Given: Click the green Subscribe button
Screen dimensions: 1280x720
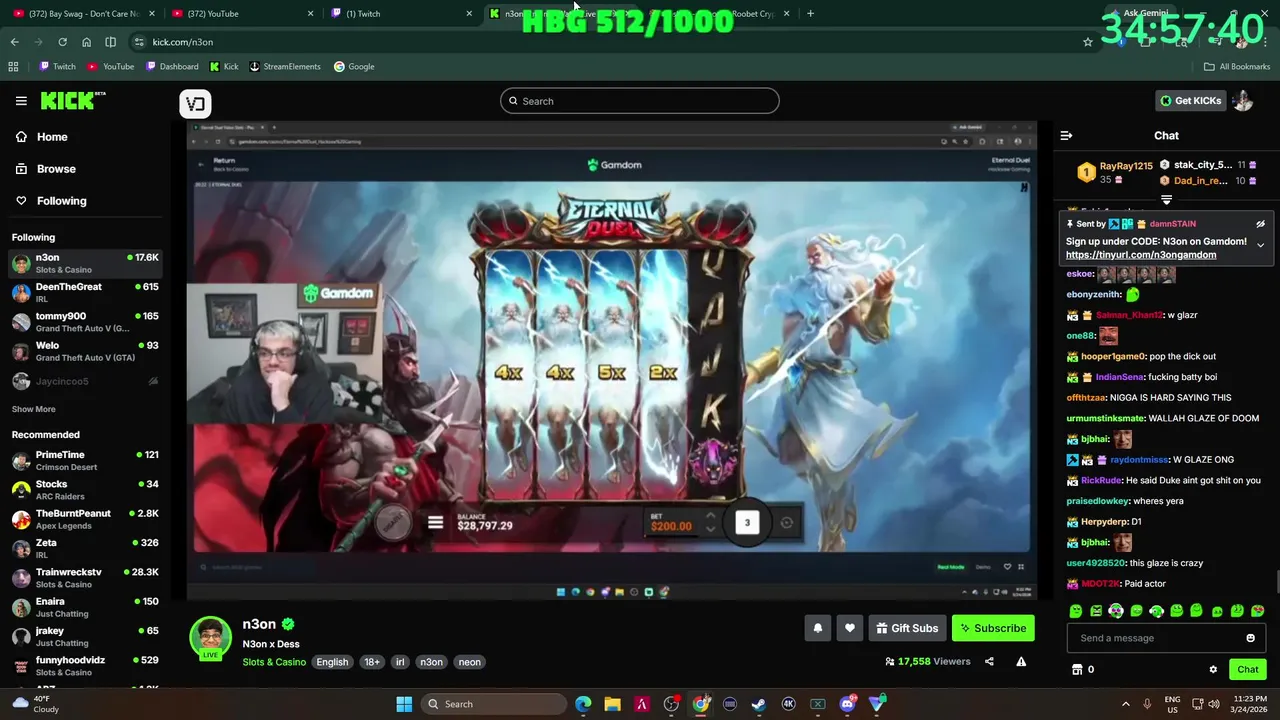Looking at the screenshot, I should point(993,628).
